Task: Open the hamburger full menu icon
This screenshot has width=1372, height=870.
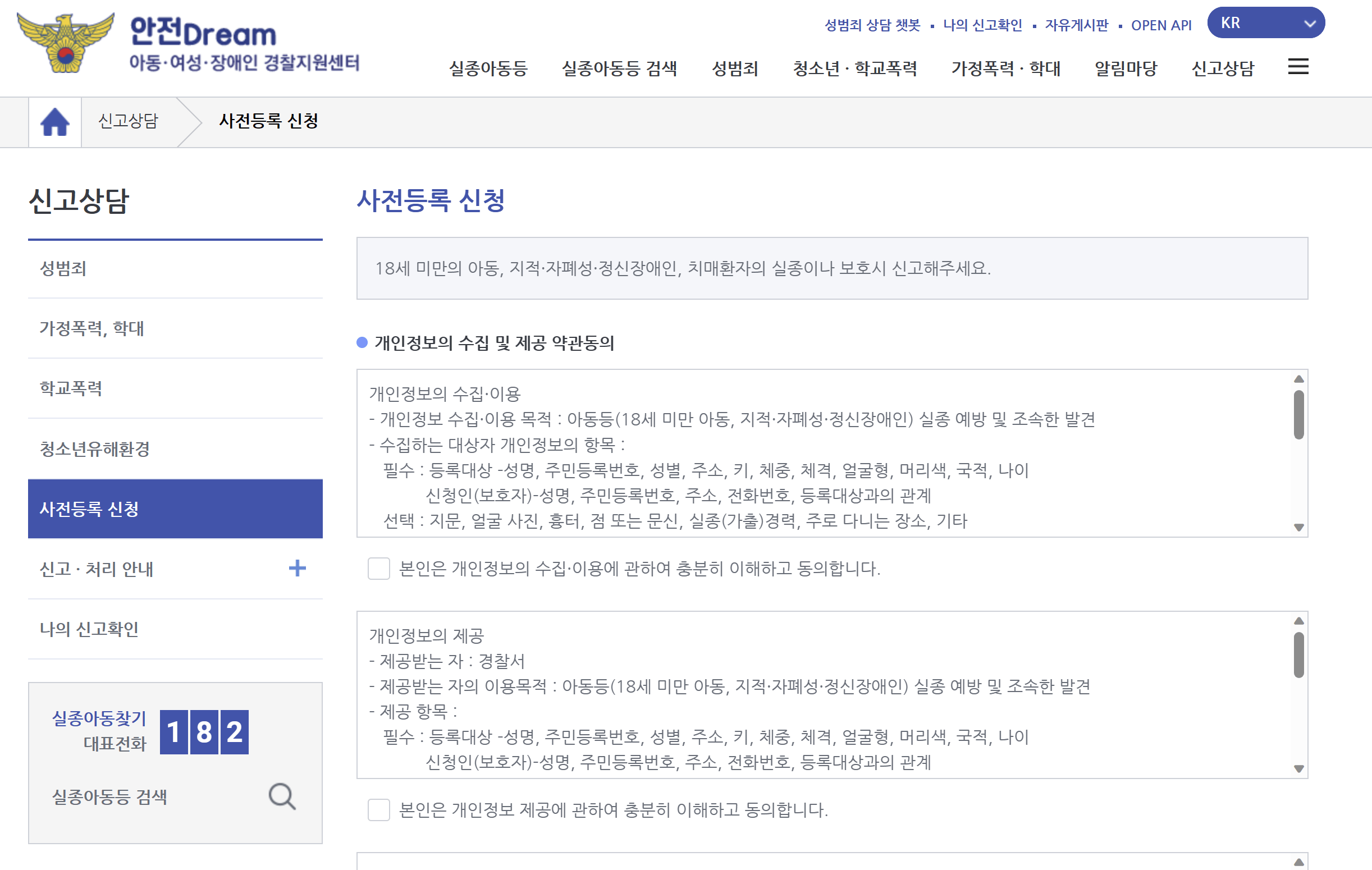Action: pyautogui.click(x=1297, y=67)
